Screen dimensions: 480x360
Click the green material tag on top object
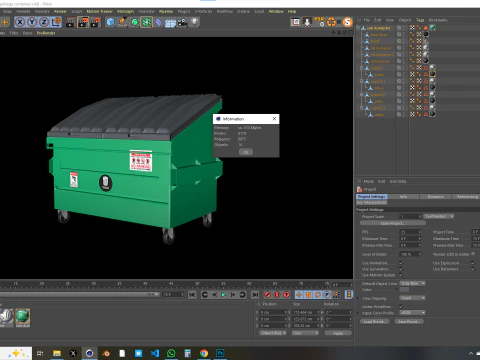point(432,28)
